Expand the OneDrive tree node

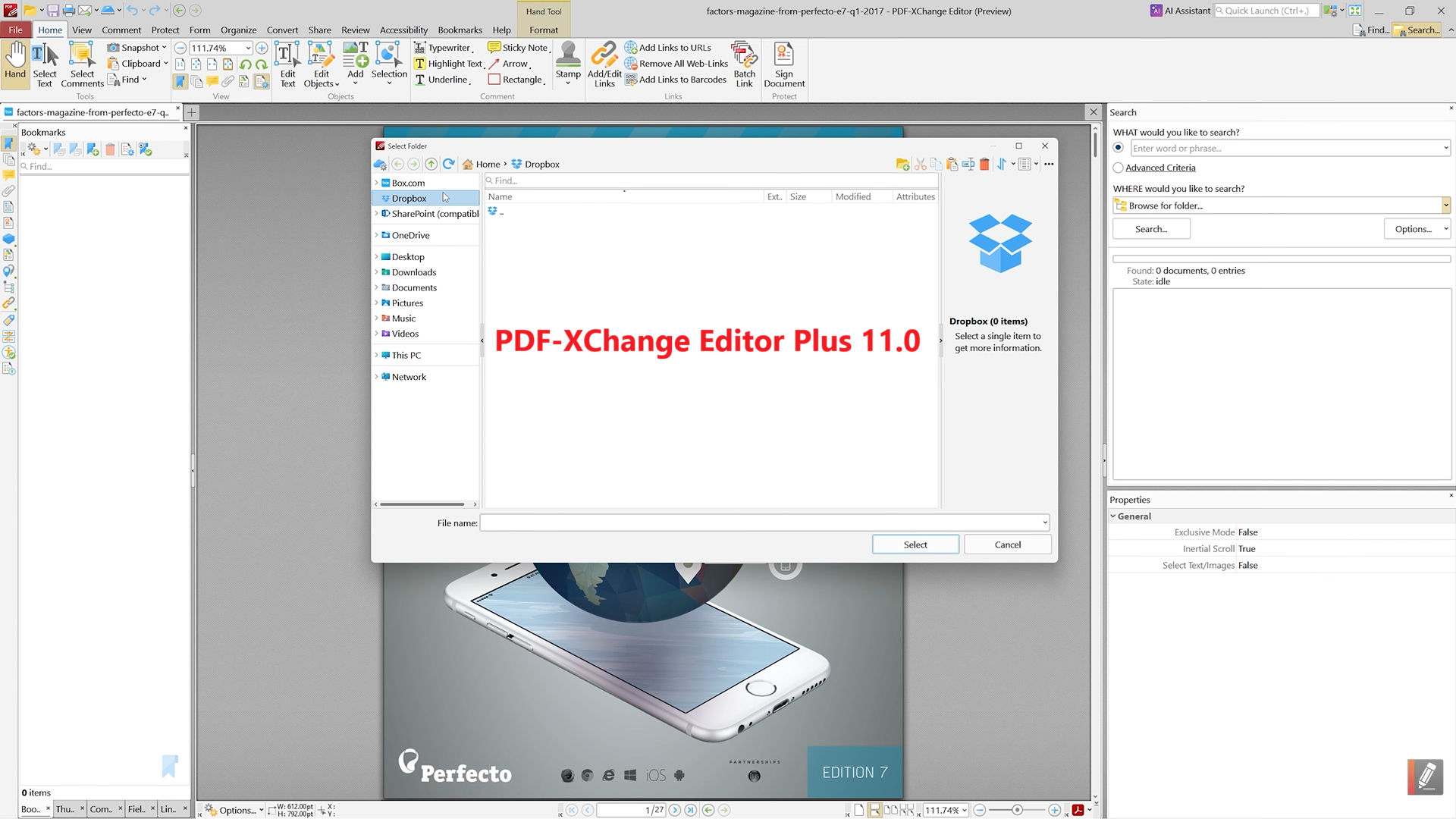(376, 235)
